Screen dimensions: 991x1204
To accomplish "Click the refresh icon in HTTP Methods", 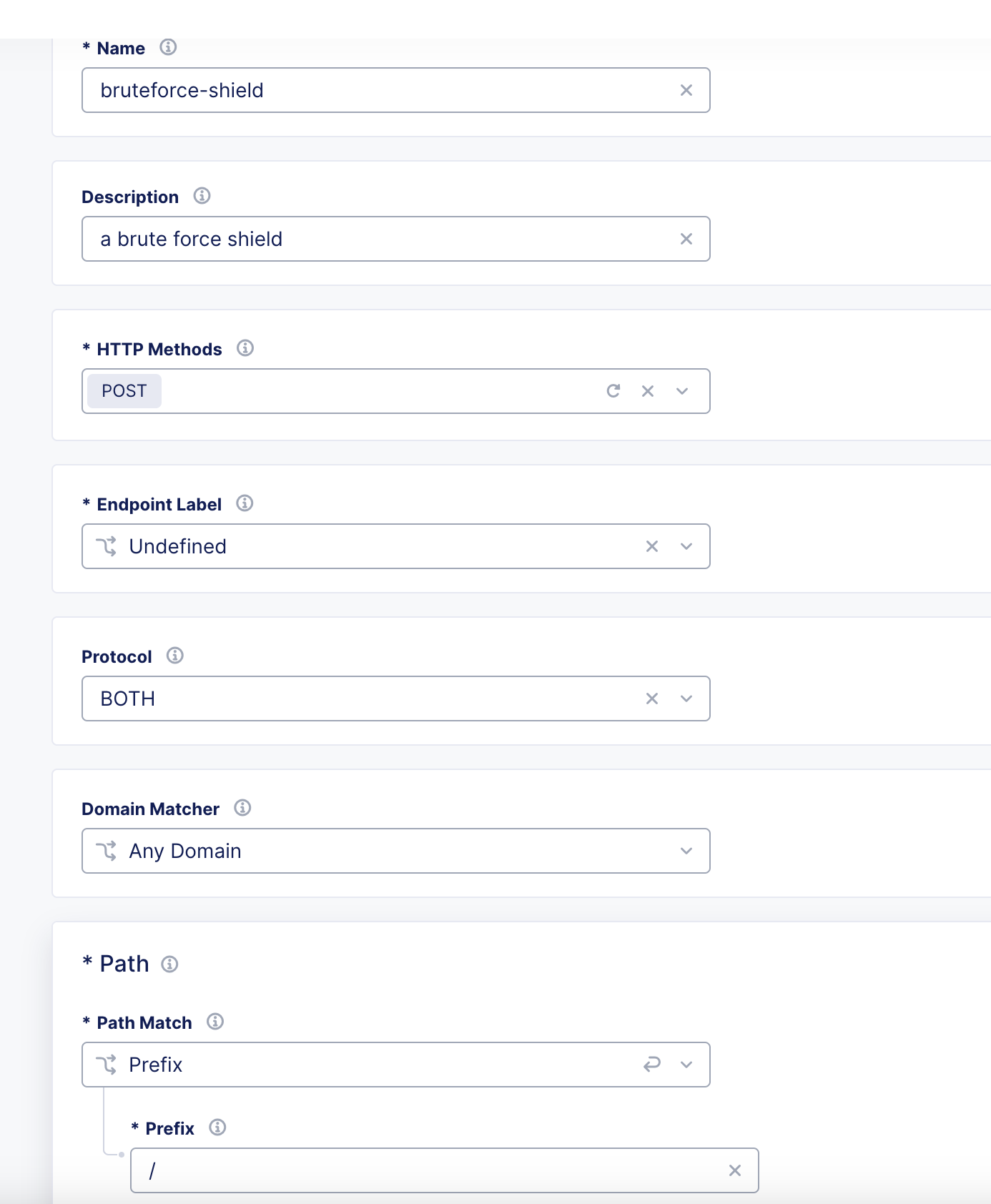I will point(613,391).
